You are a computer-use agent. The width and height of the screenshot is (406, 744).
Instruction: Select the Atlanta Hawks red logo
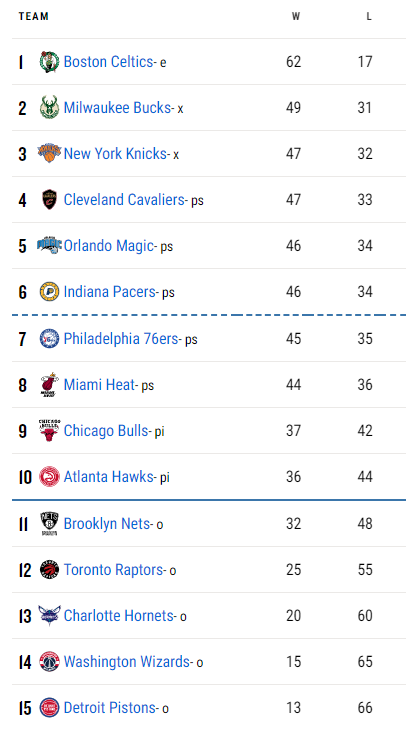pos(49,477)
